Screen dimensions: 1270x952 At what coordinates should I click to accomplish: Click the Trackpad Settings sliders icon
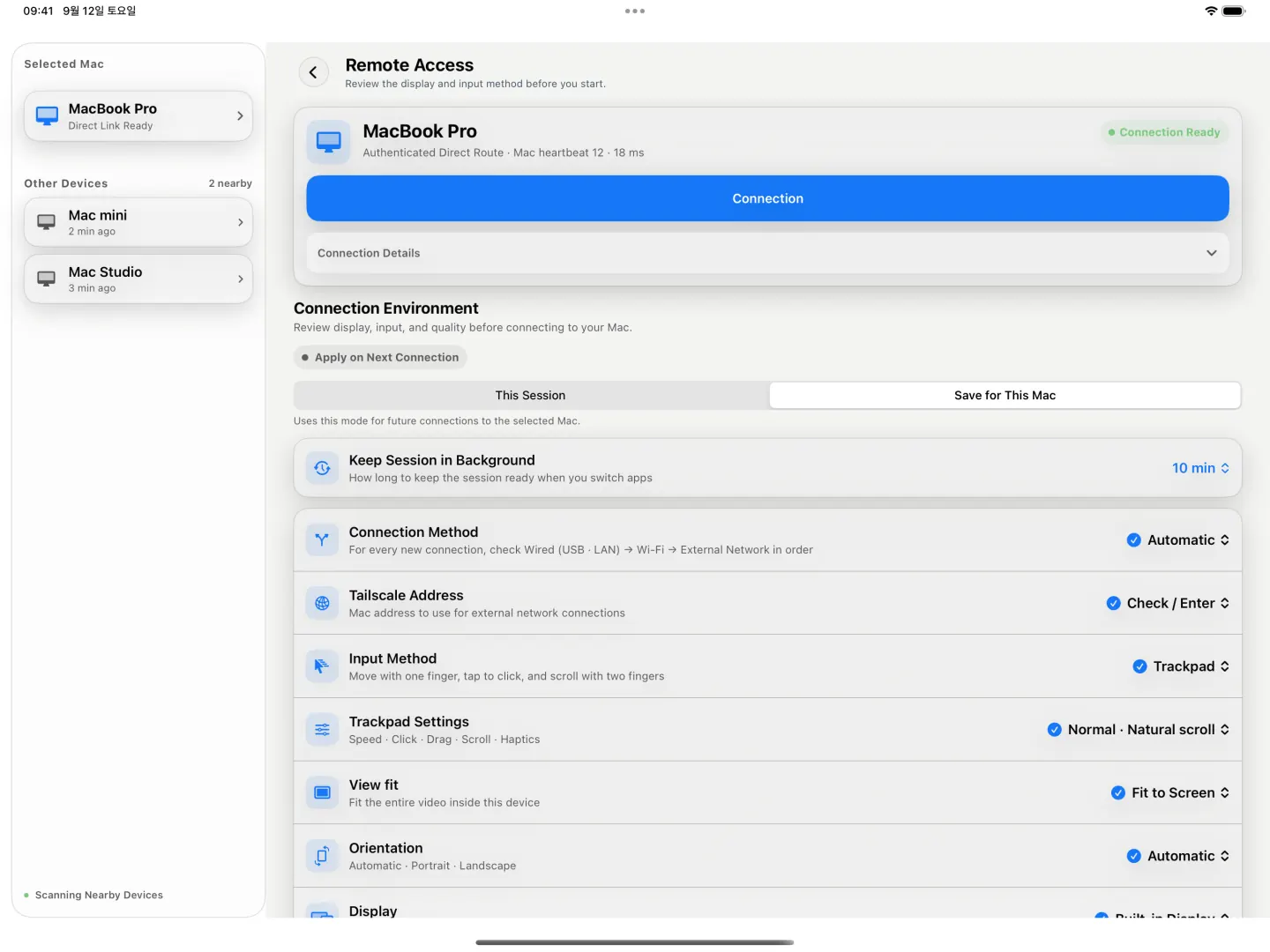pyautogui.click(x=322, y=730)
